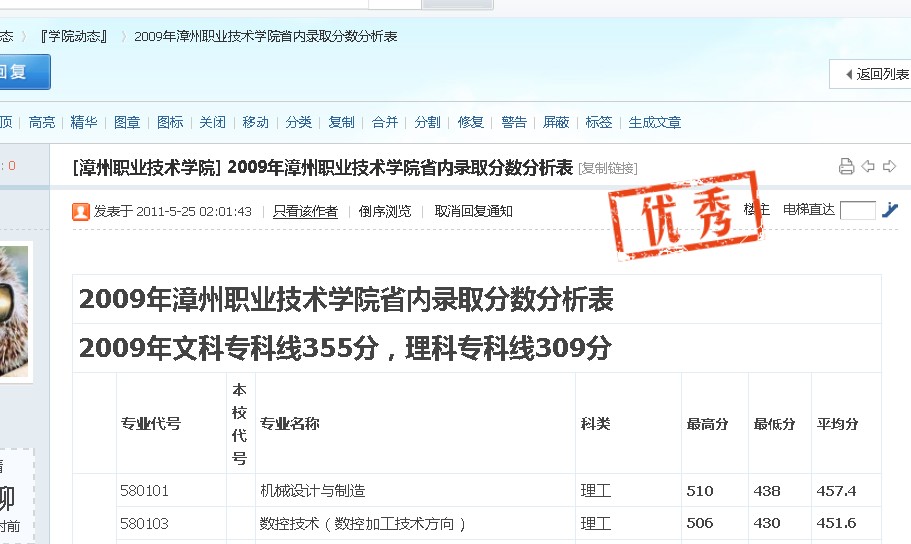Click the 电梯直达 label

point(809,209)
